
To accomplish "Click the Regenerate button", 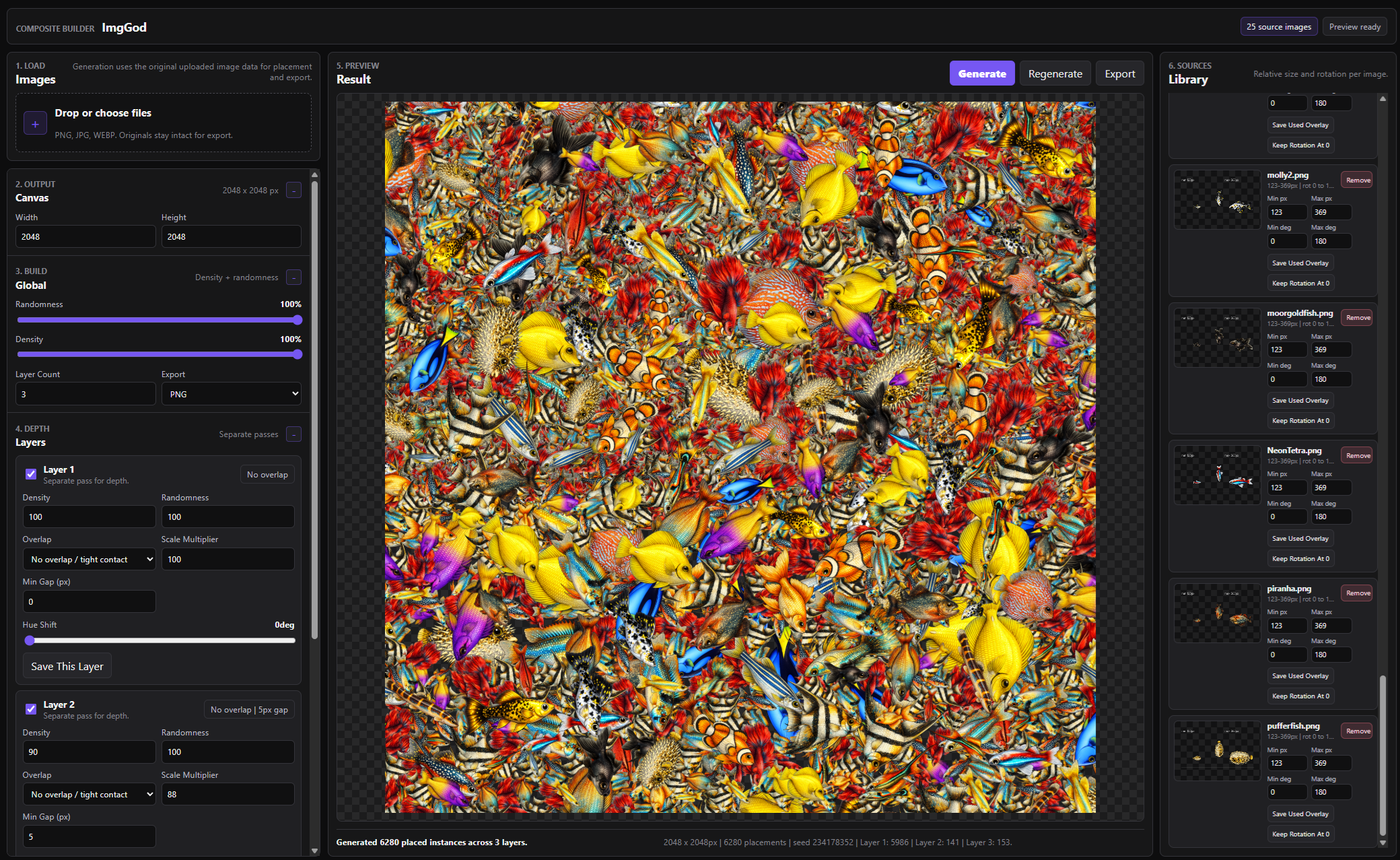I will pos(1055,74).
